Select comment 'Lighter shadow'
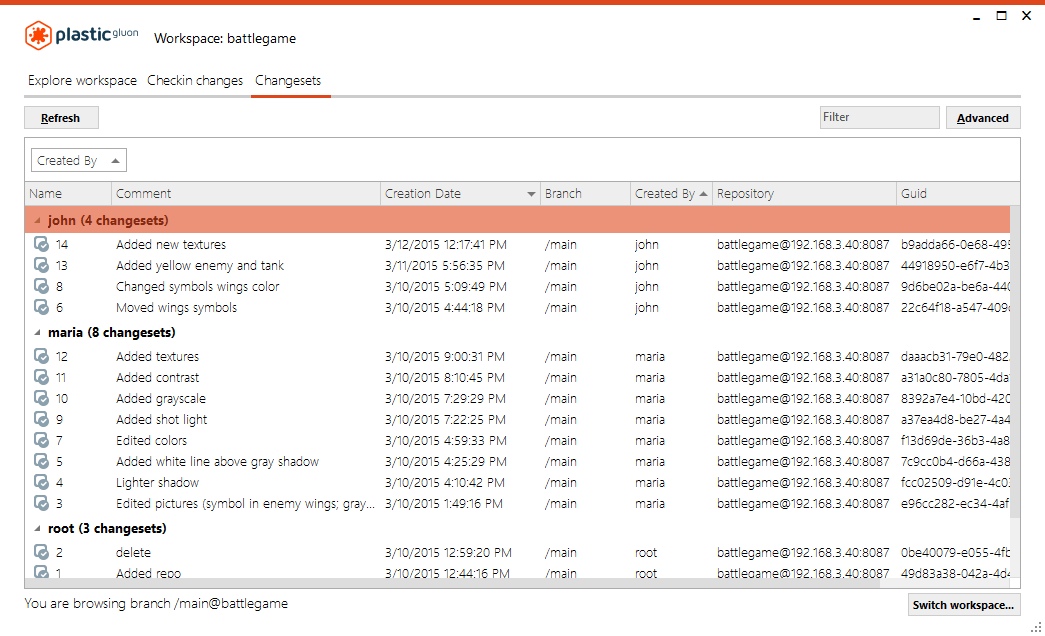Image resolution: width=1045 pixels, height=636 pixels. point(157,483)
